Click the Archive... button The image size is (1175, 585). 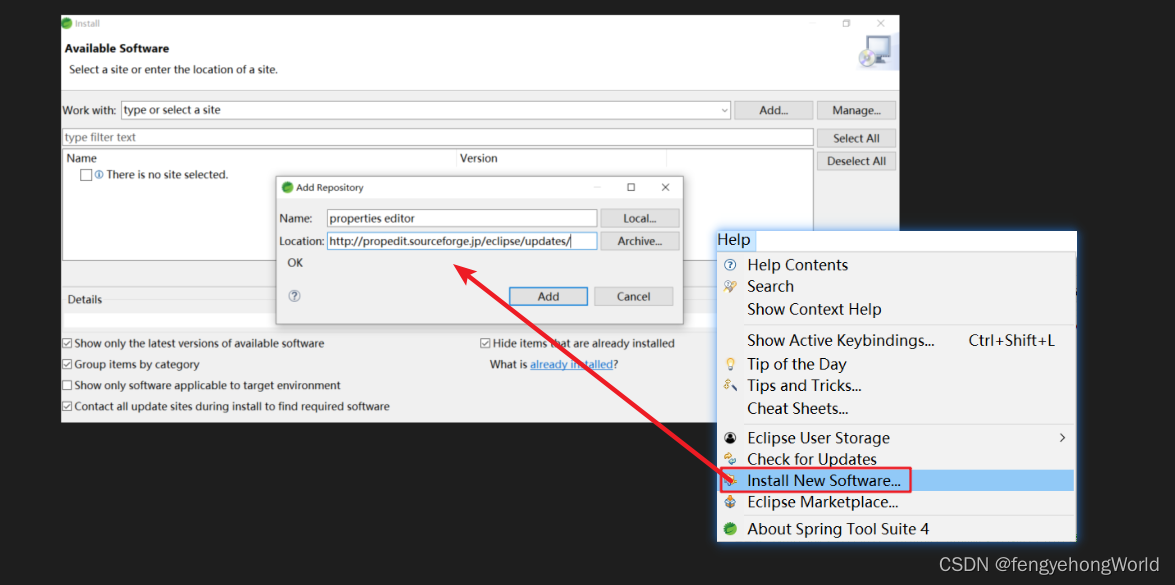point(639,241)
